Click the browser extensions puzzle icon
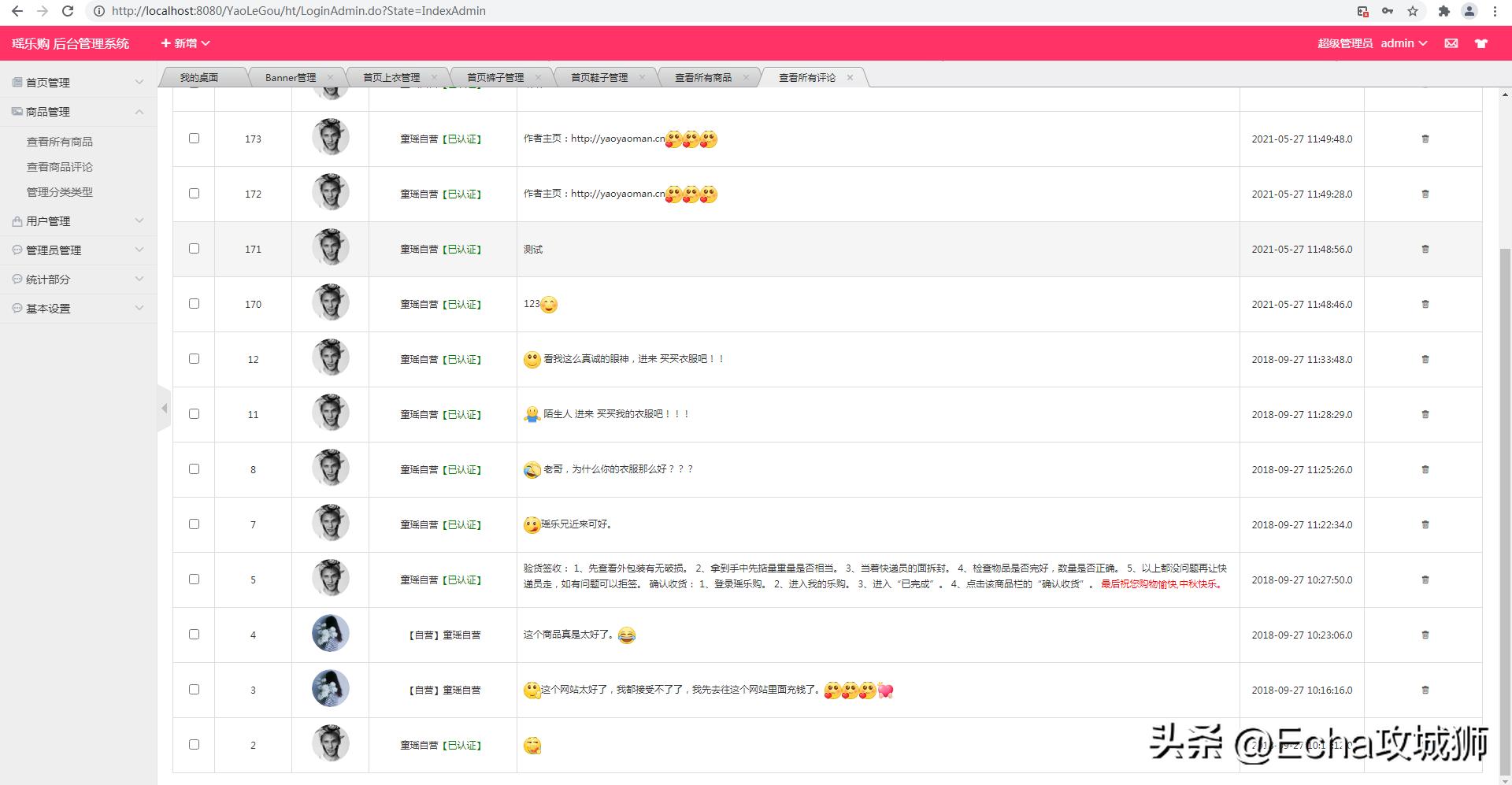1512x785 pixels. pyautogui.click(x=1443, y=11)
